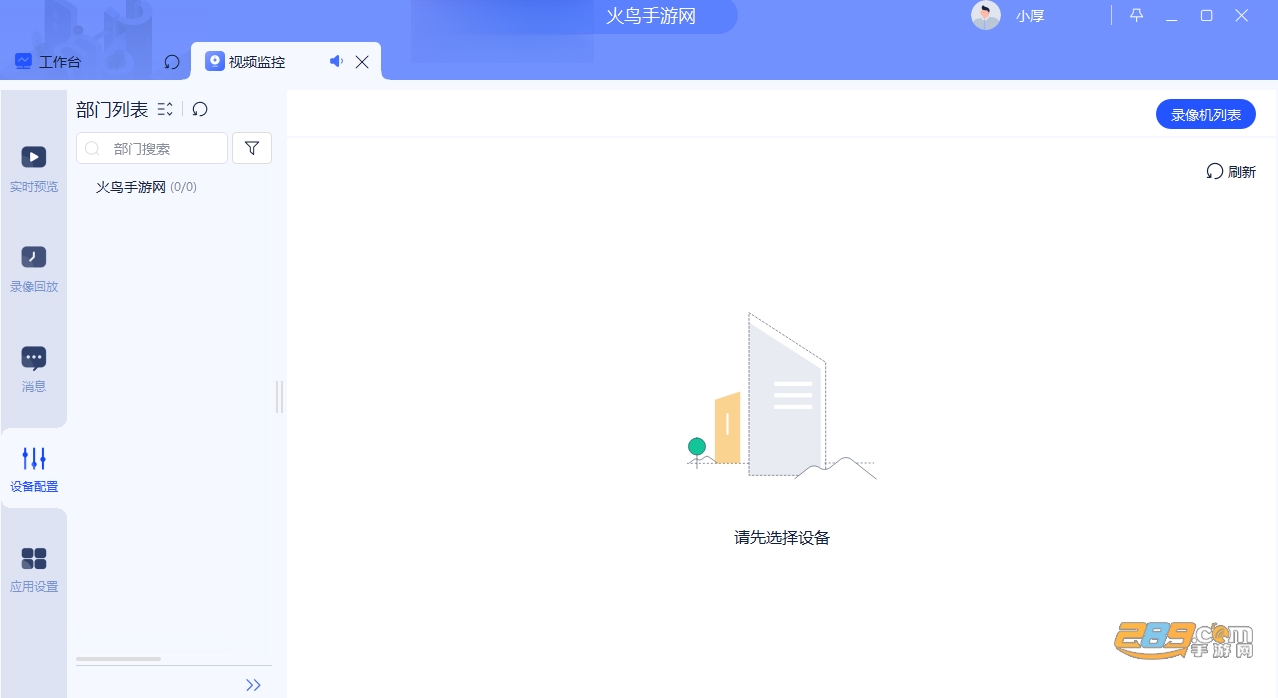
Task: Open the 实时预览 live preview icon
Action: pyautogui.click(x=34, y=158)
